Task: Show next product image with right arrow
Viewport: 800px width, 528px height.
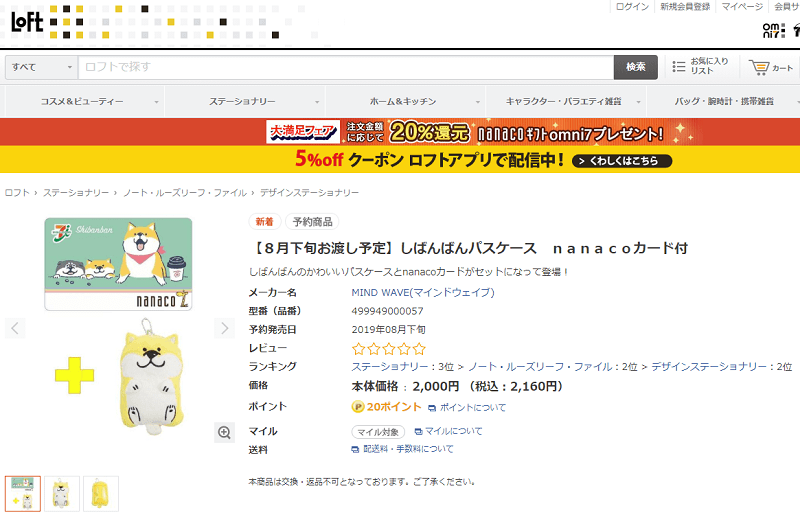Action: coord(224,328)
